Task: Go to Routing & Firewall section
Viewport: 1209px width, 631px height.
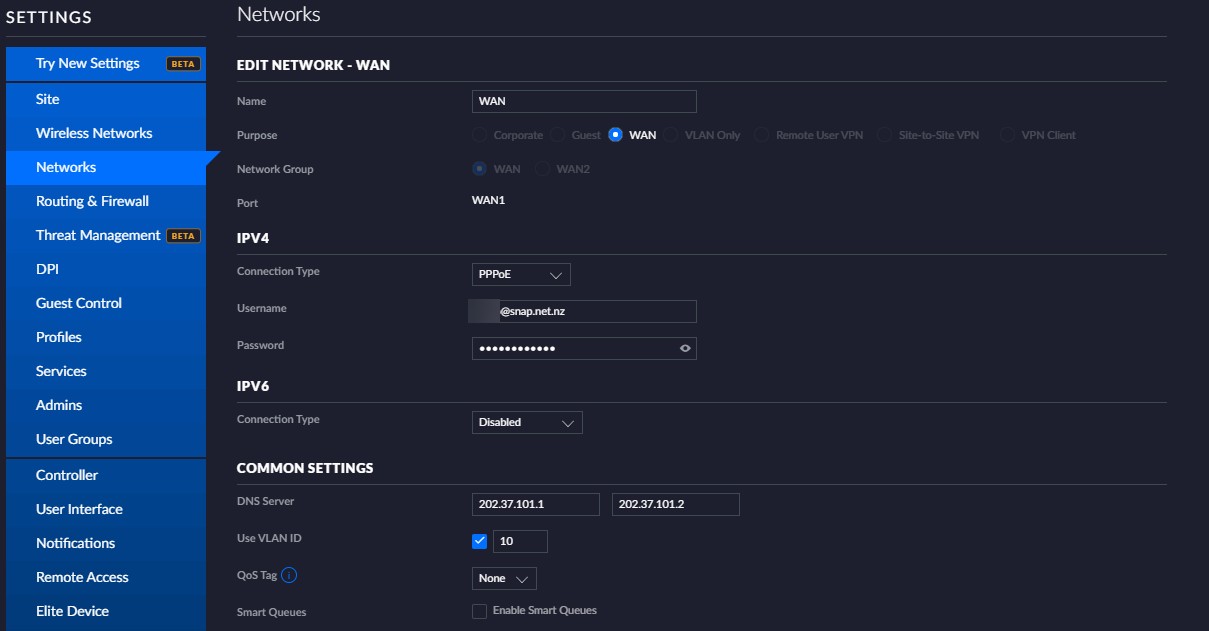Action: [x=92, y=201]
